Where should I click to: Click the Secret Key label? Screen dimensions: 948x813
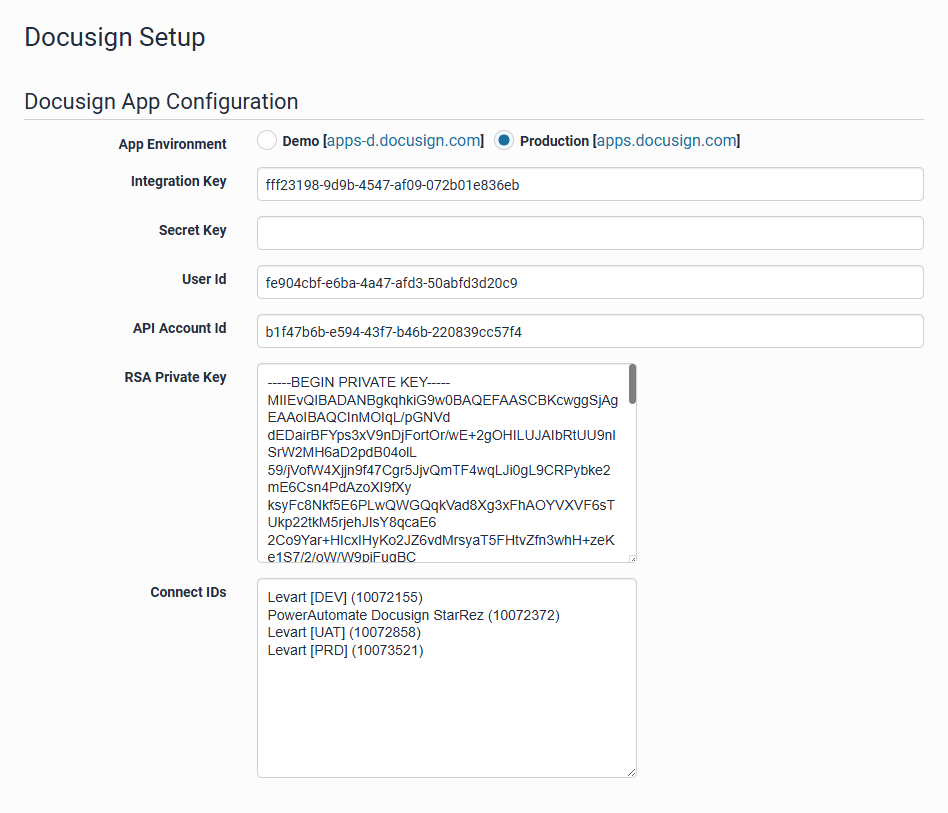[192, 230]
